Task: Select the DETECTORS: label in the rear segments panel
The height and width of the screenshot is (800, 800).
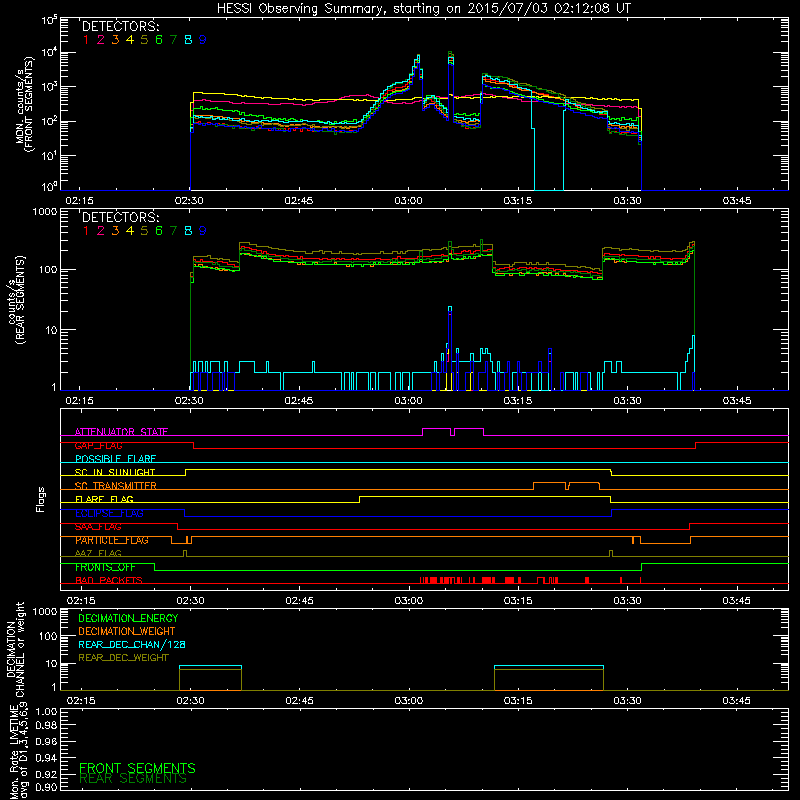Action: tap(120, 217)
